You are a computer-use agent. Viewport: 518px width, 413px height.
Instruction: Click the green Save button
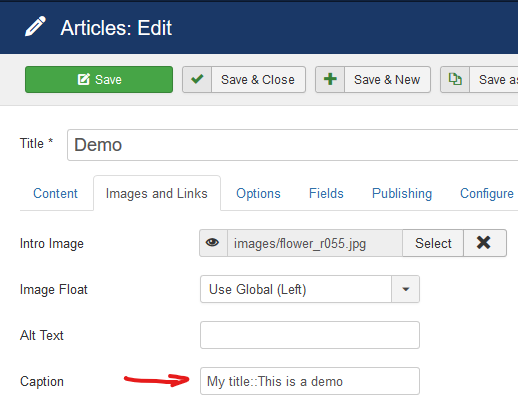[x=99, y=79]
